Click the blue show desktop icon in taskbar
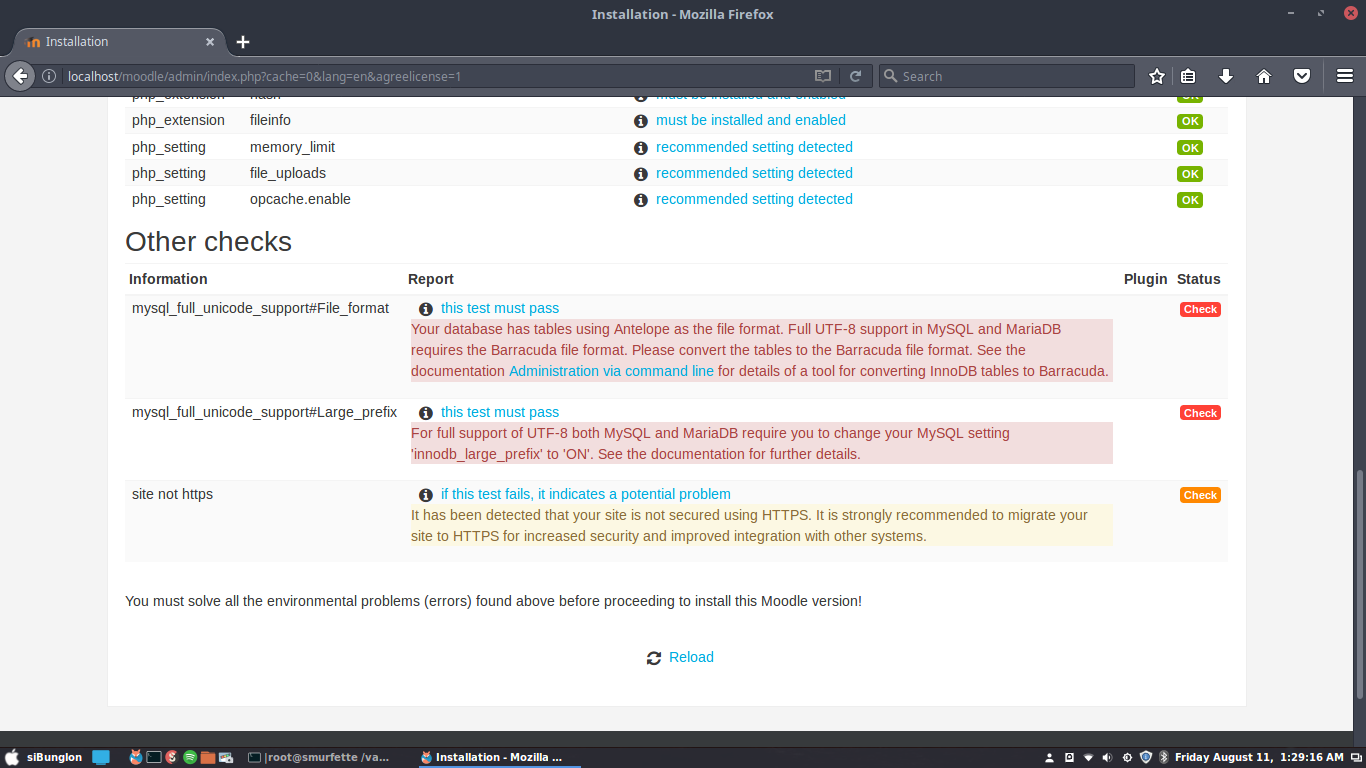The image size is (1366, 768). coord(101,757)
